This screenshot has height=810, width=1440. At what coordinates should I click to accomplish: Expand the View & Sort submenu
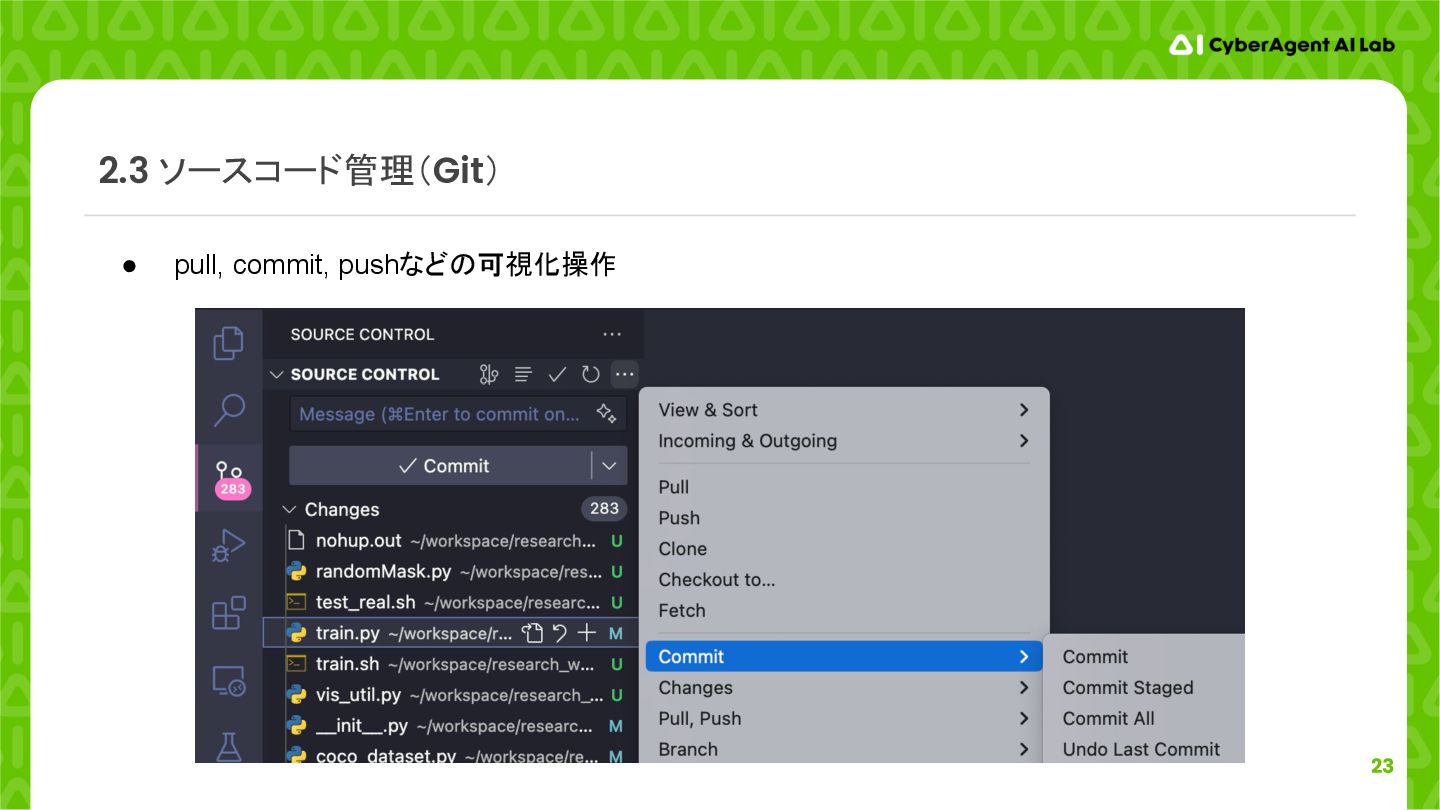[843, 410]
